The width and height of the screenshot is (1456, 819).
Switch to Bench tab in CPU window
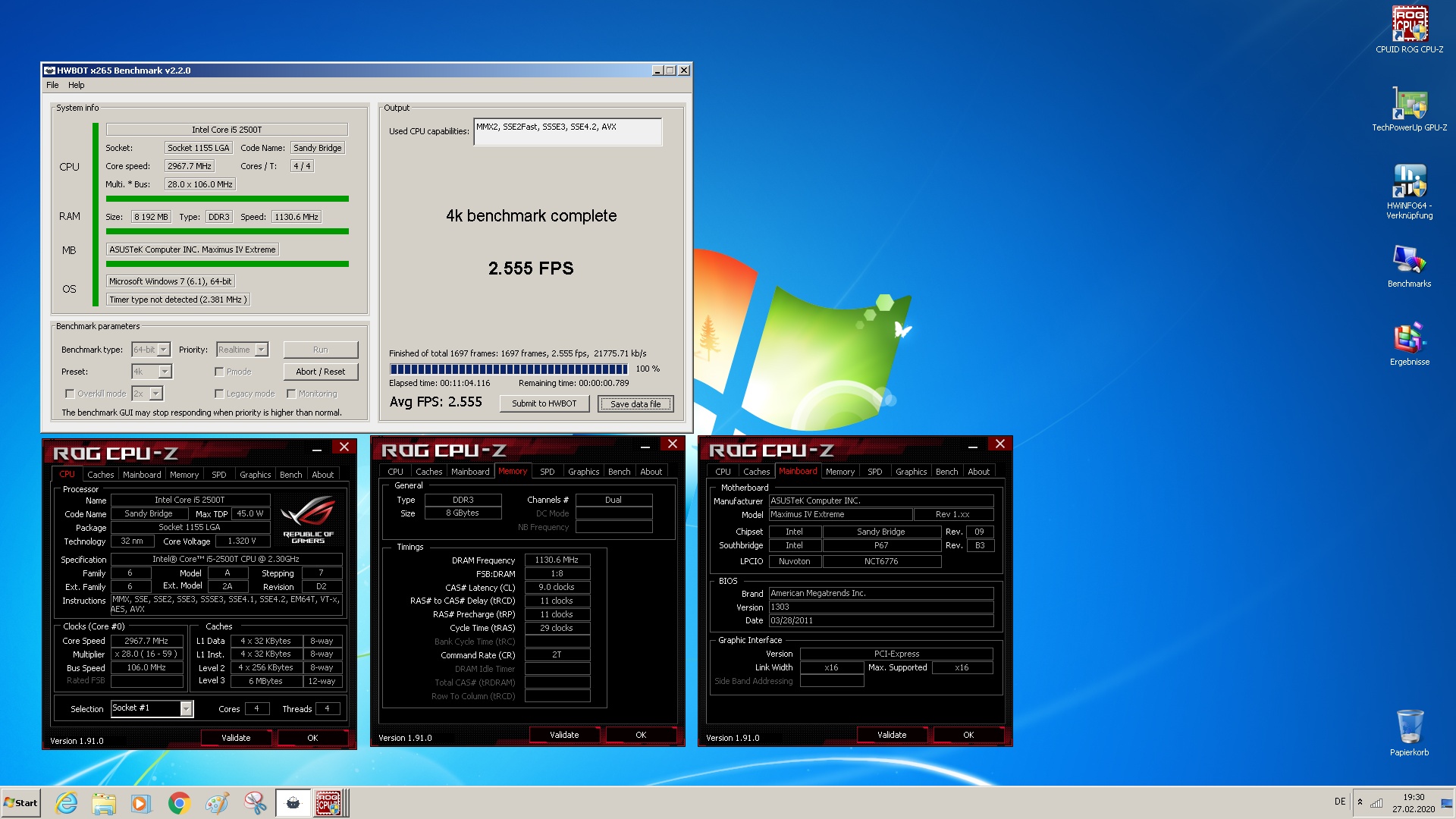[290, 475]
